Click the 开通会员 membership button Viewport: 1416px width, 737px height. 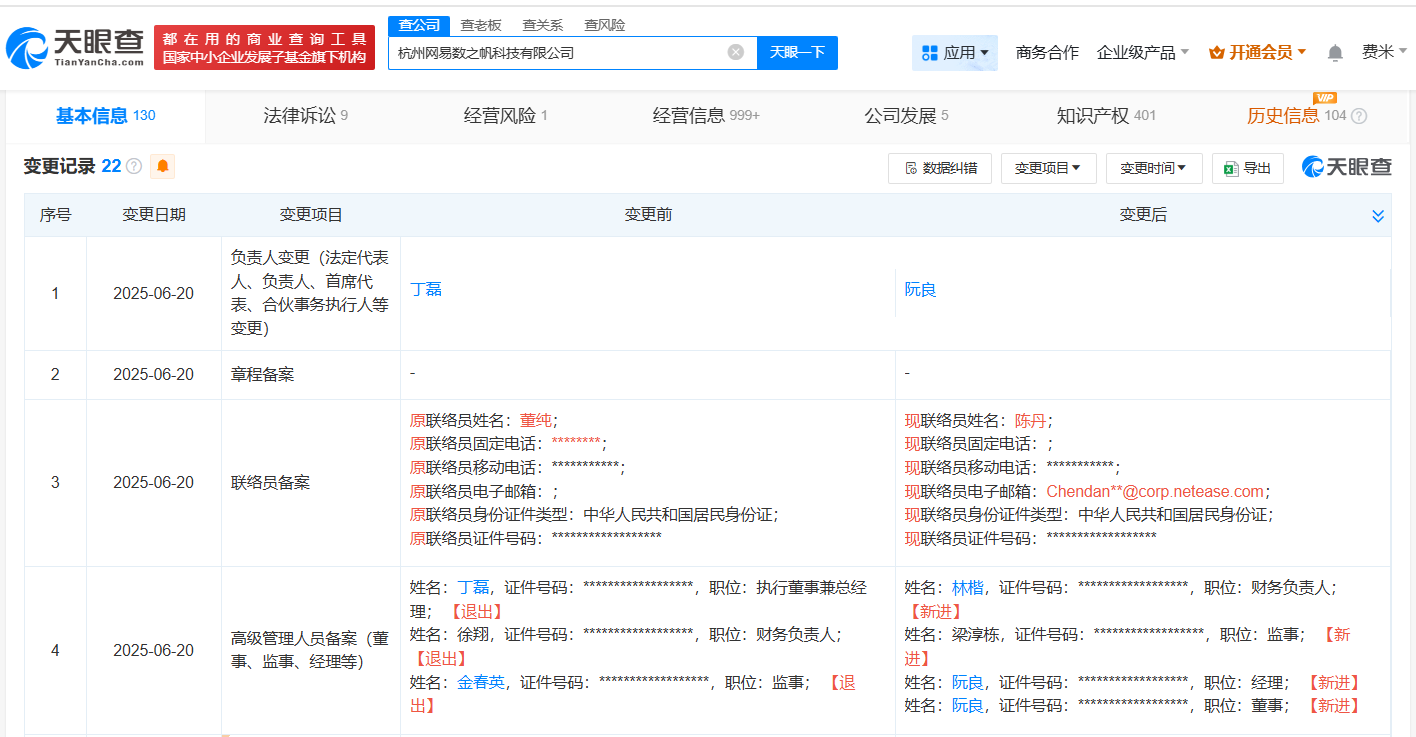click(x=1258, y=53)
